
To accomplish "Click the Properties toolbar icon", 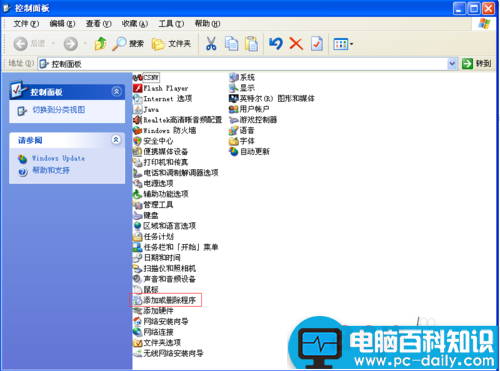I will (x=317, y=44).
